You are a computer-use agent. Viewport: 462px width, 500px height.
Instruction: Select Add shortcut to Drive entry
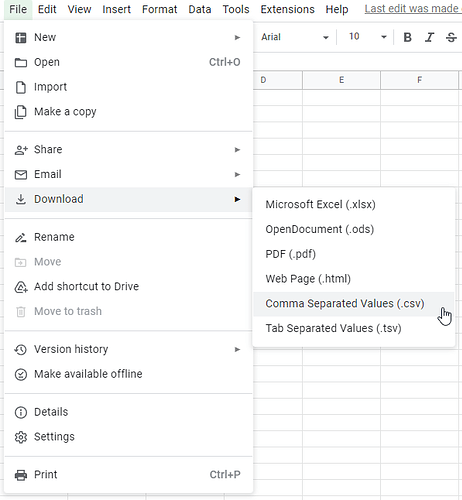tap(128, 287)
